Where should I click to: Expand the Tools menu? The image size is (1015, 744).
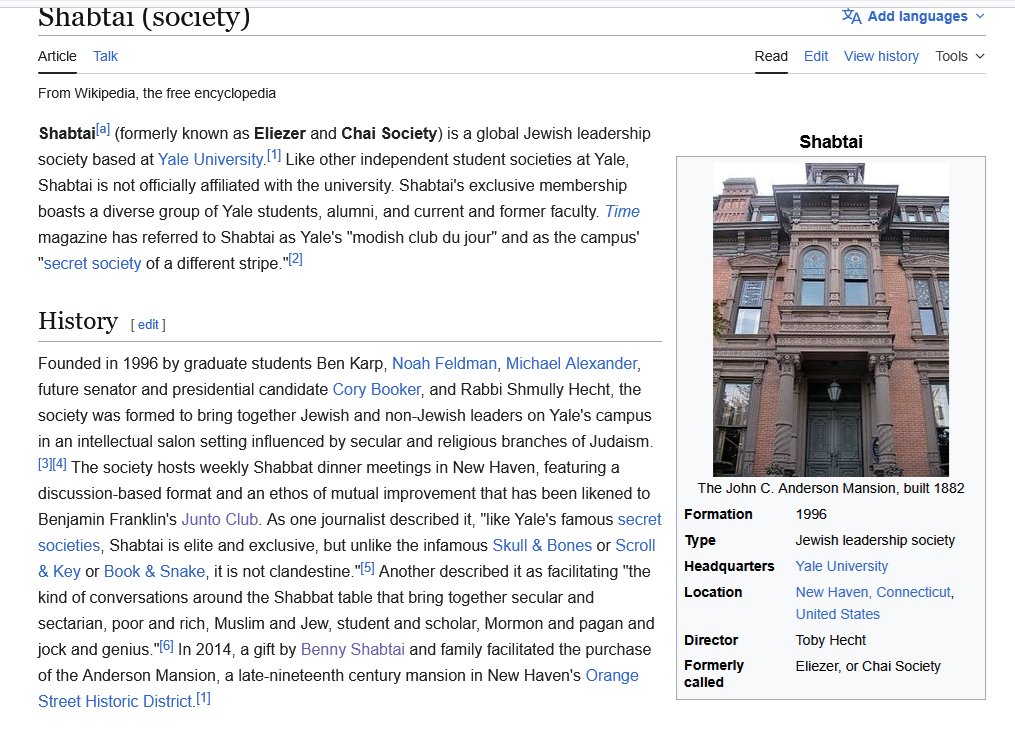pos(959,56)
